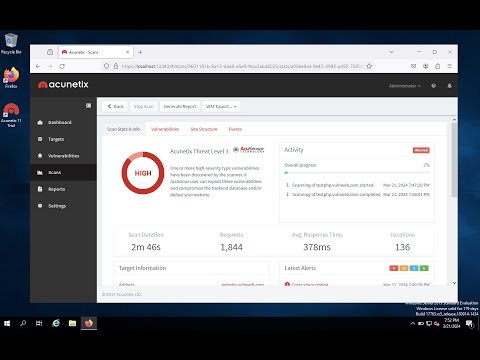This screenshot has width=480, height=360.
Task: Show hidden system tray icons
Action: pyautogui.click(x=413, y=323)
